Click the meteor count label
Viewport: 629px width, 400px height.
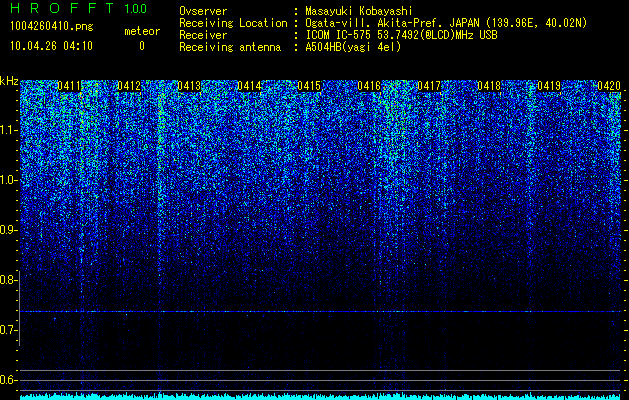click(142, 31)
